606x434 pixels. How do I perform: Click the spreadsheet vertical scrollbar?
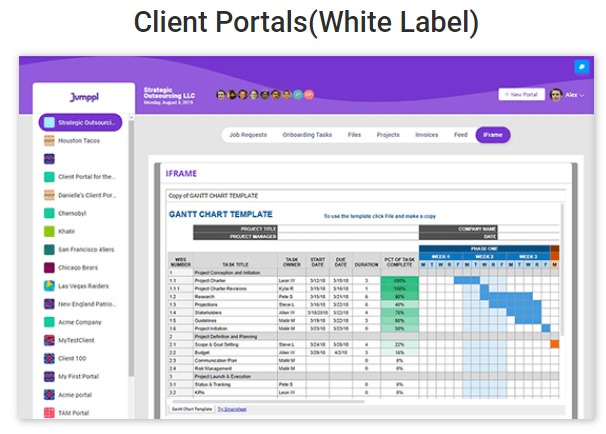click(x=563, y=271)
